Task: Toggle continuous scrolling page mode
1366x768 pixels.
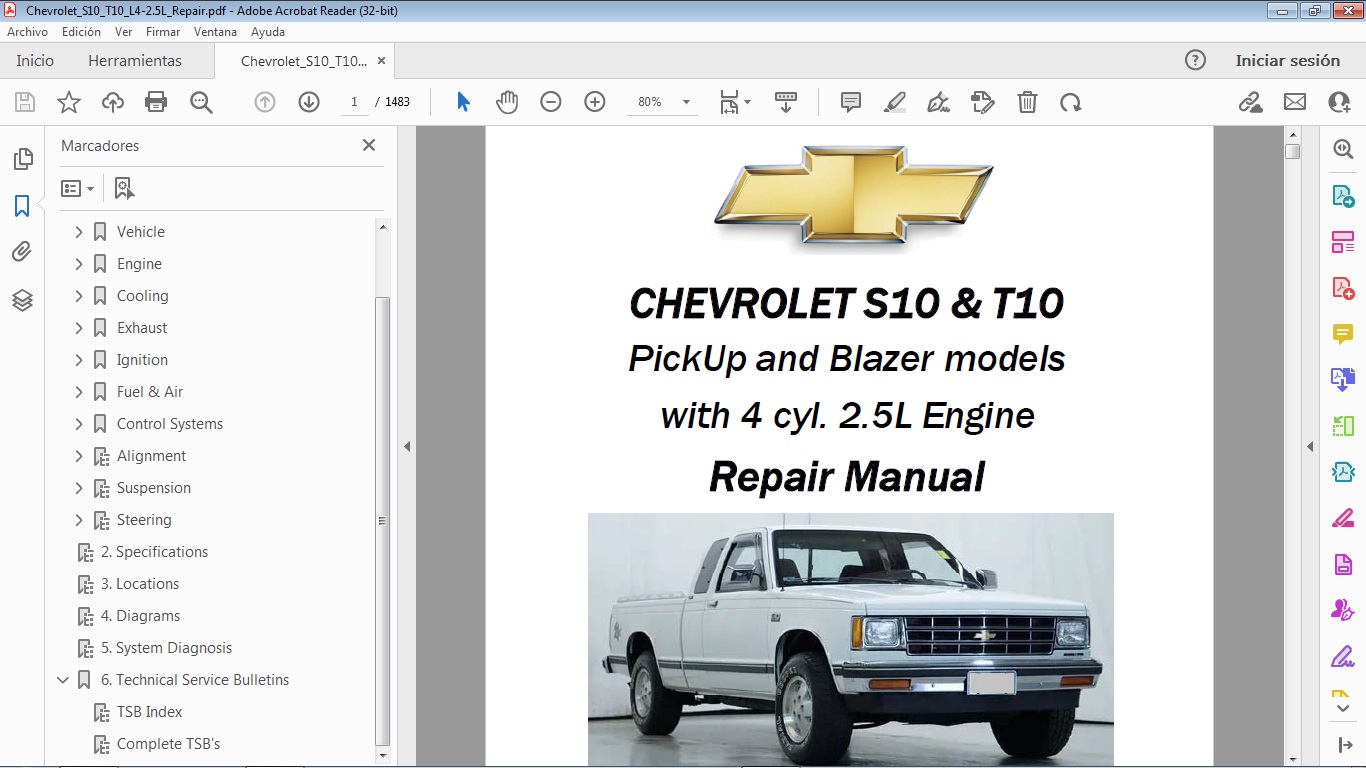Action: click(786, 101)
